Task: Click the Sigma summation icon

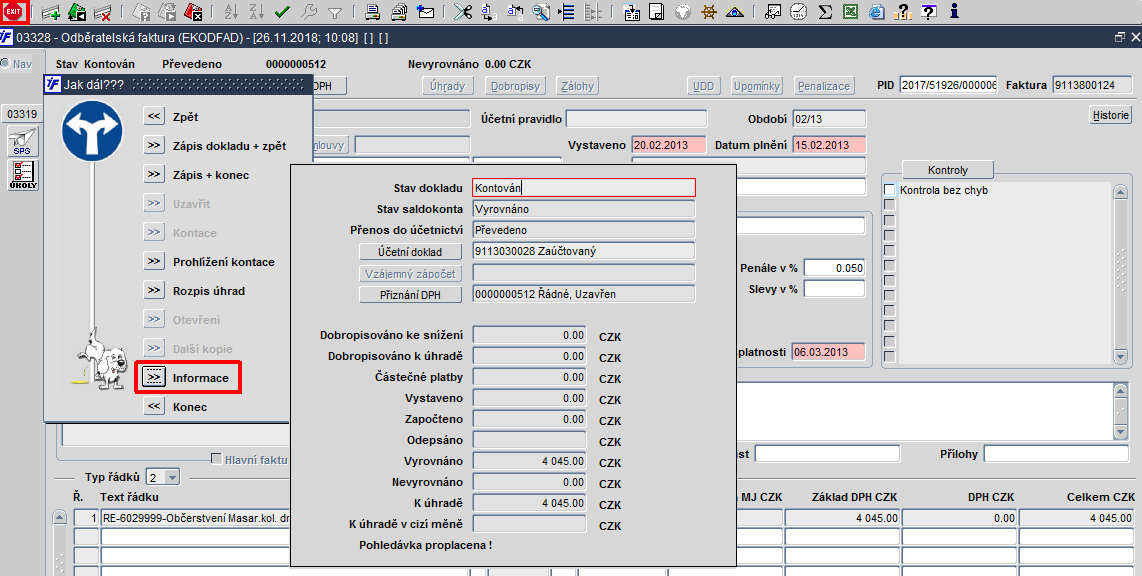Action: tap(824, 12)
